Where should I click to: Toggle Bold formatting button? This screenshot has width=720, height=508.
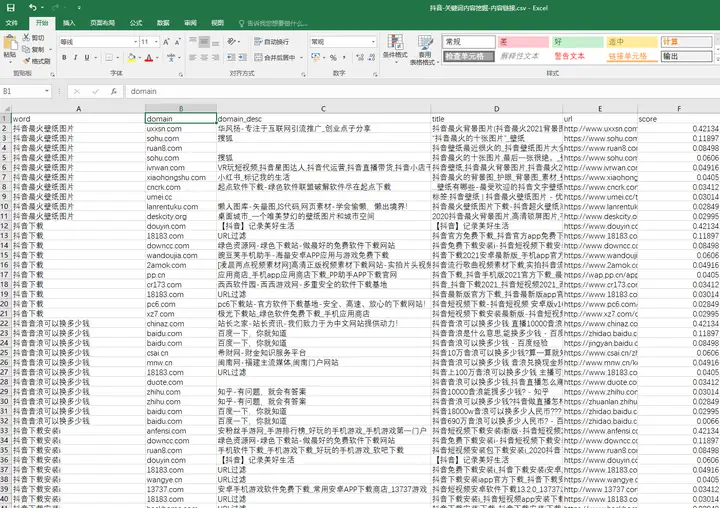coord(64,57)
